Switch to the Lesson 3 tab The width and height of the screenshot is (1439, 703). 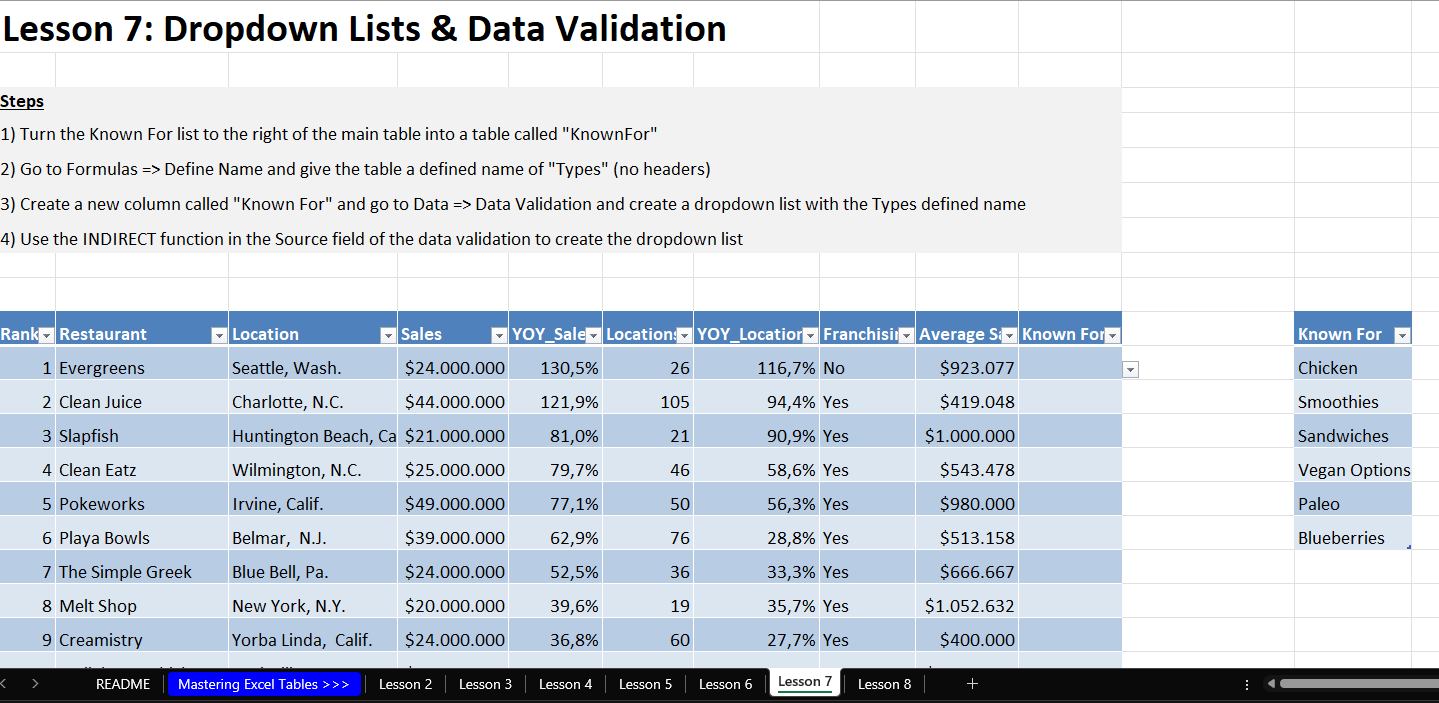[485, 684]
